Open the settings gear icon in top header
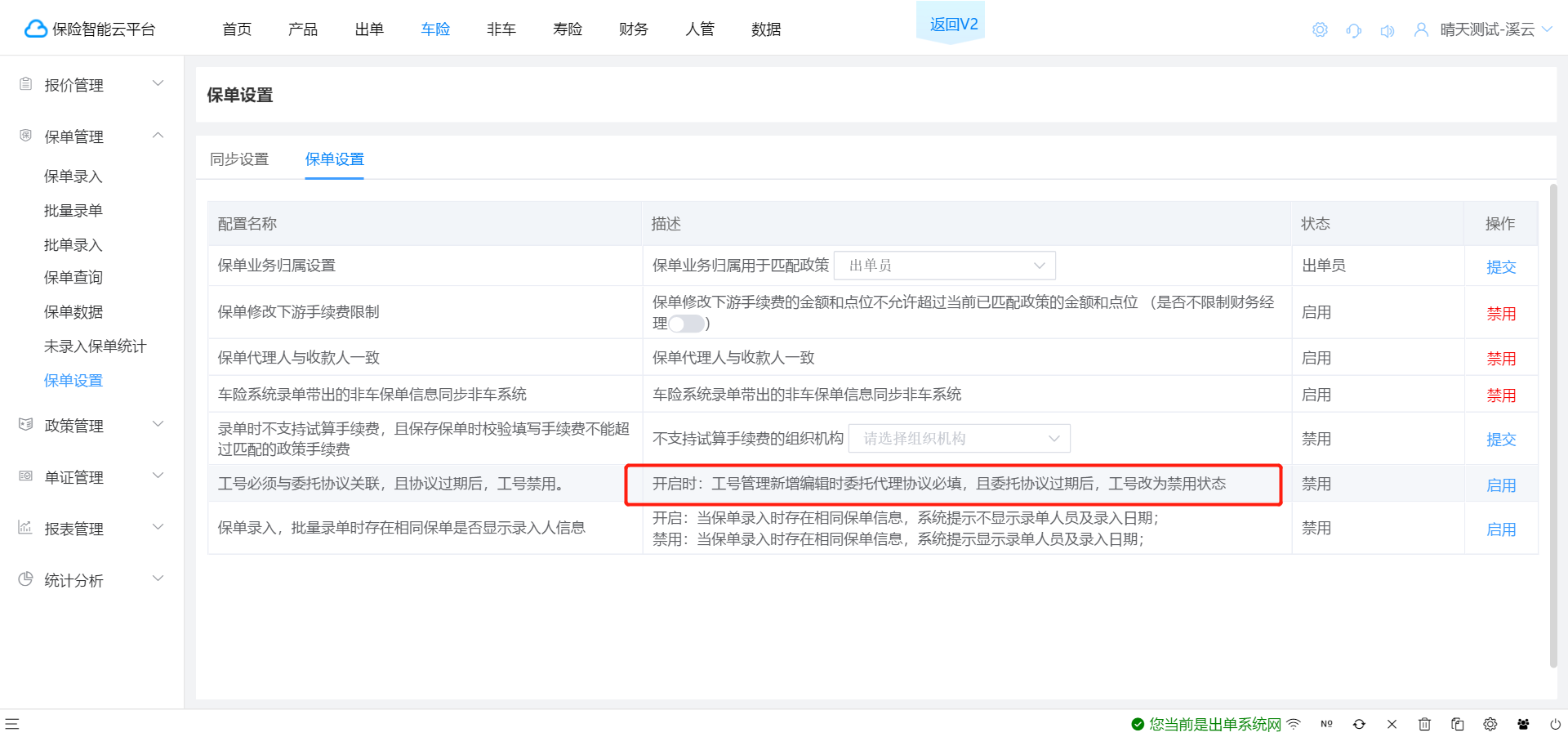The image size is (1568, 737). (1320, 30)
